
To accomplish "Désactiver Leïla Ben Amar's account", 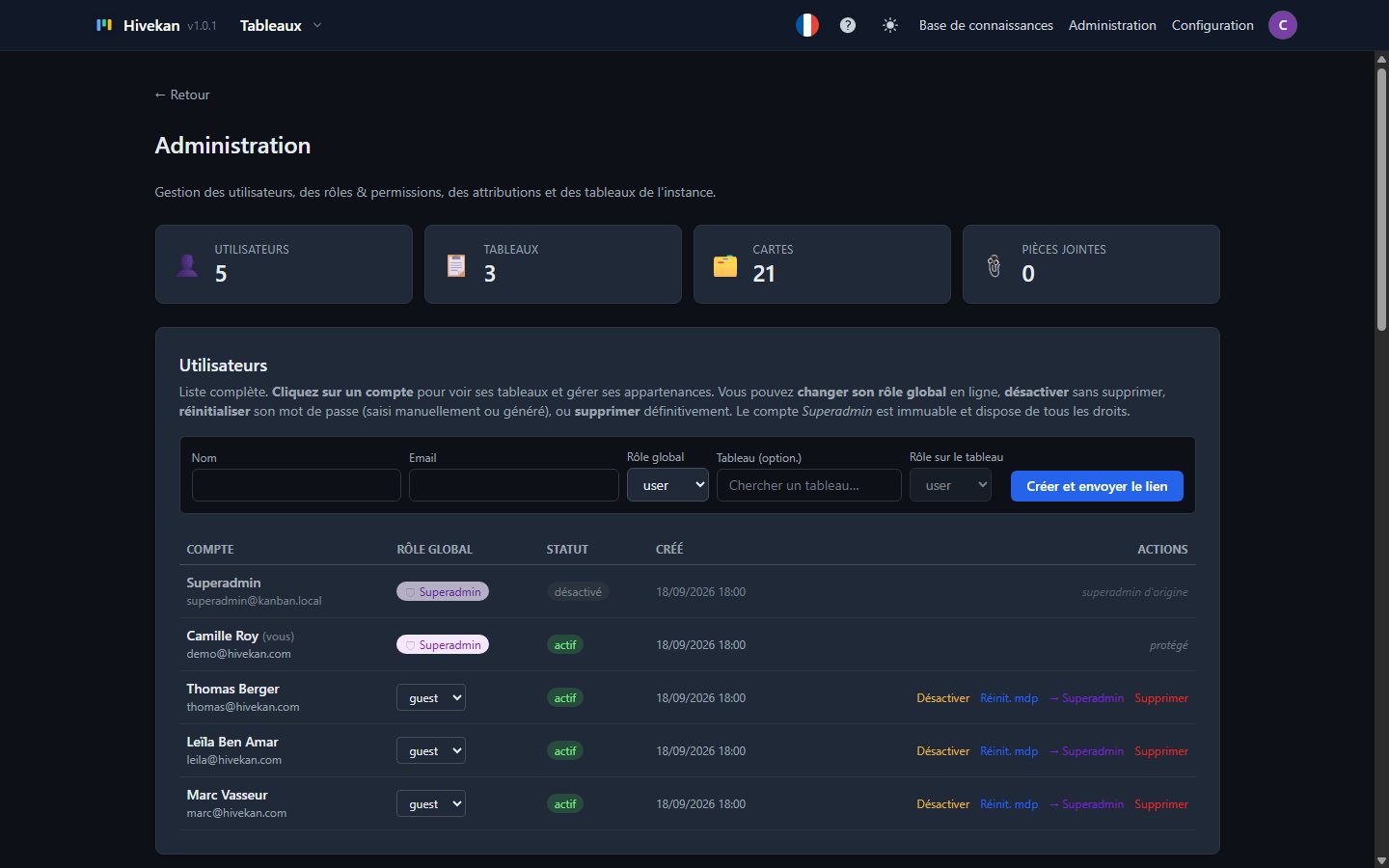I will [x=942, y=751].
